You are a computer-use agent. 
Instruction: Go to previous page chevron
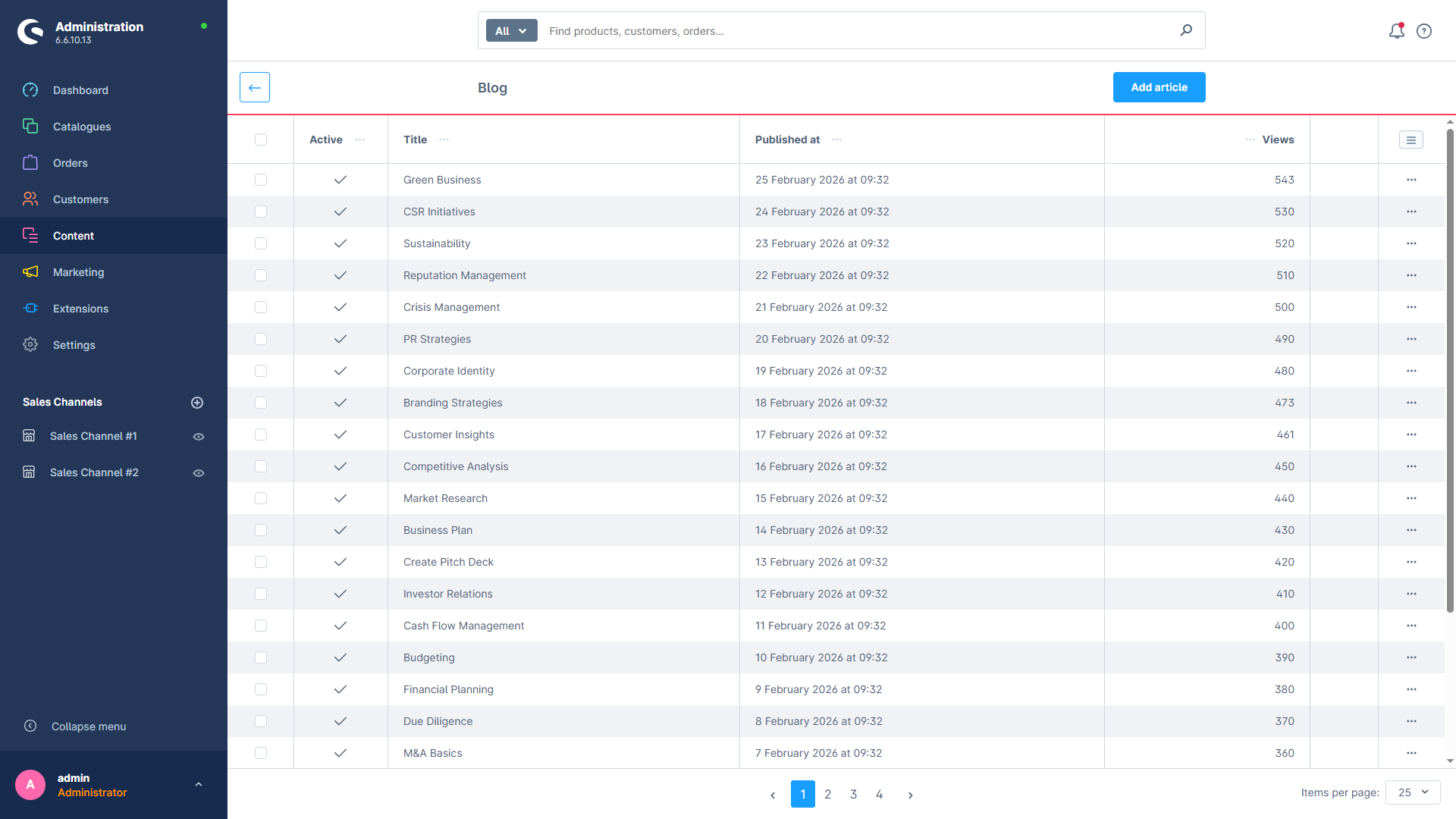pyautogui.click(x=773, y=795)
